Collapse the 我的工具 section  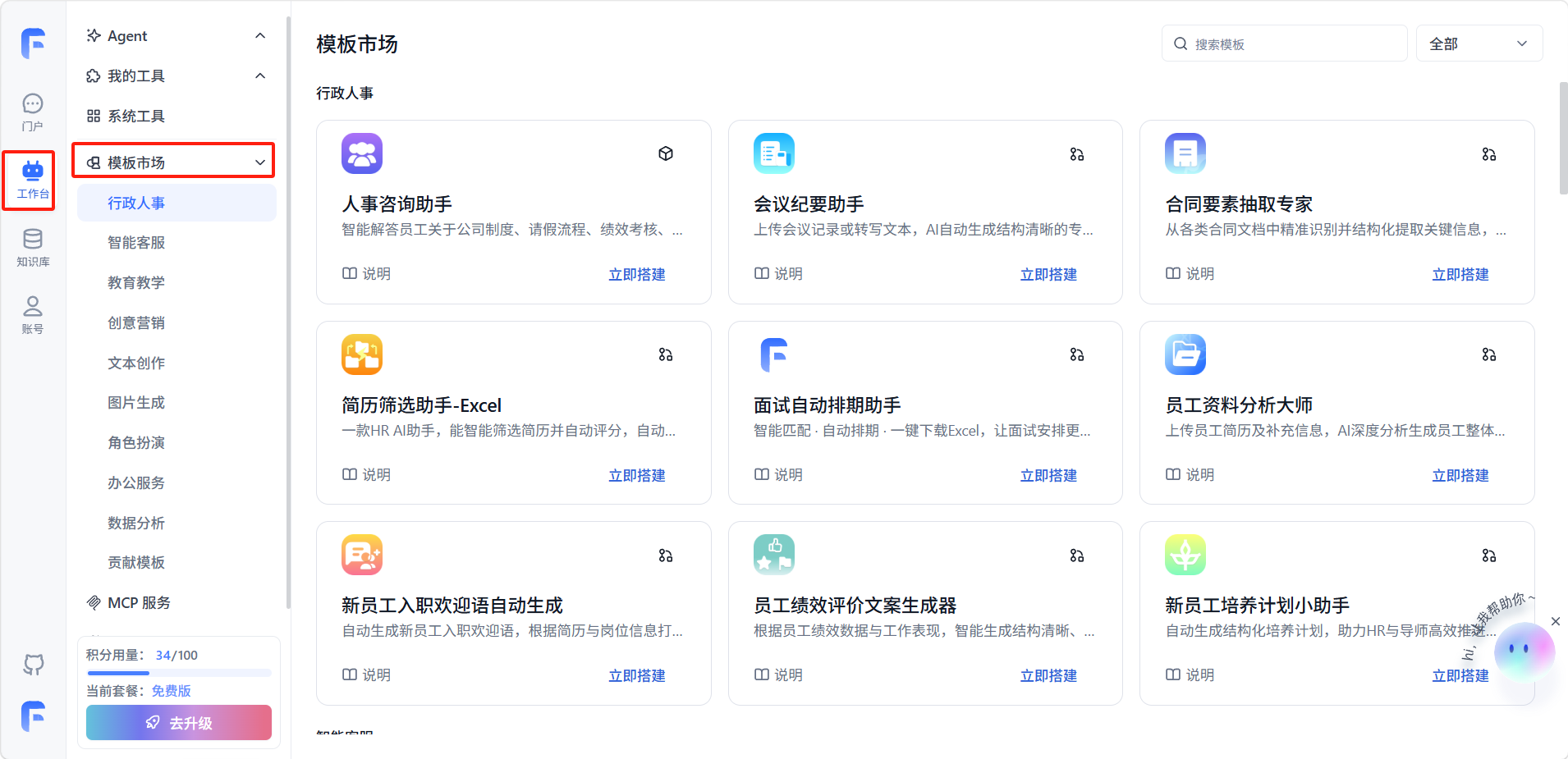(x=260, y=76)
